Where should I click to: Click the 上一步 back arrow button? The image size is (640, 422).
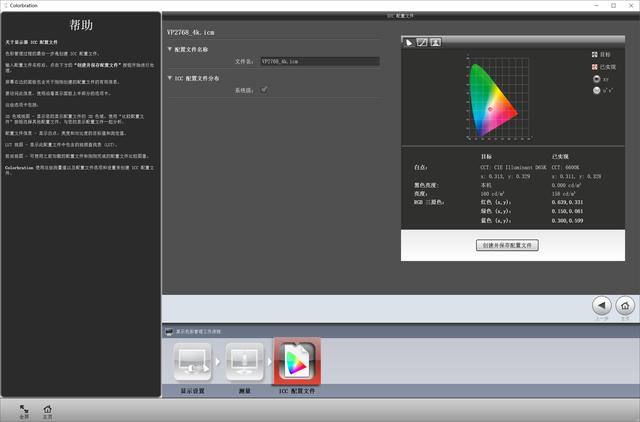tap(601, 305)
